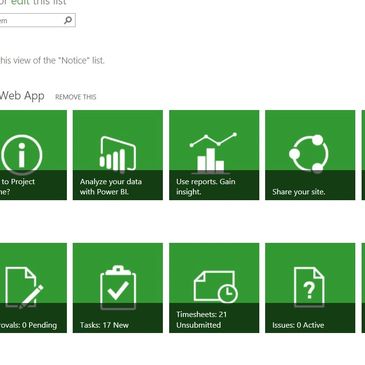This screenshot has width=365, height=365.
Task: Click inside the search input field
Action: click(32, 20)
